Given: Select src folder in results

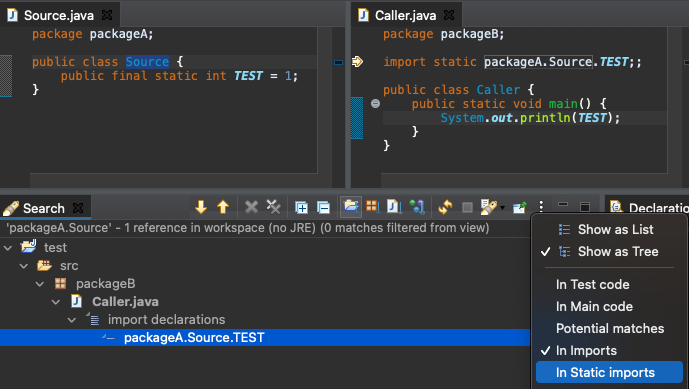Looking at the screenshot, I should tap(69, 265).
